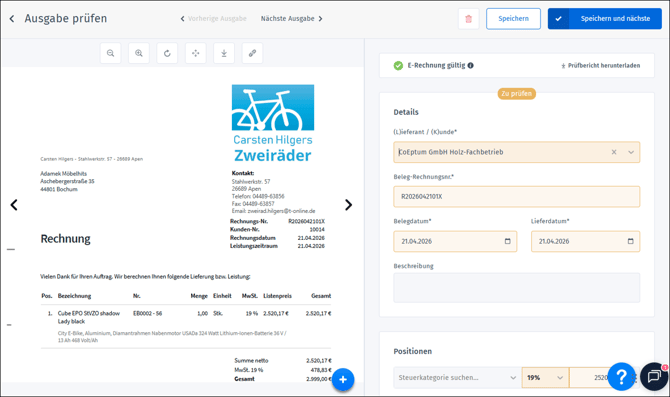Show the next document page with the right arrow
This screenshot has height=397, width=670.
[x=349, y=205]
